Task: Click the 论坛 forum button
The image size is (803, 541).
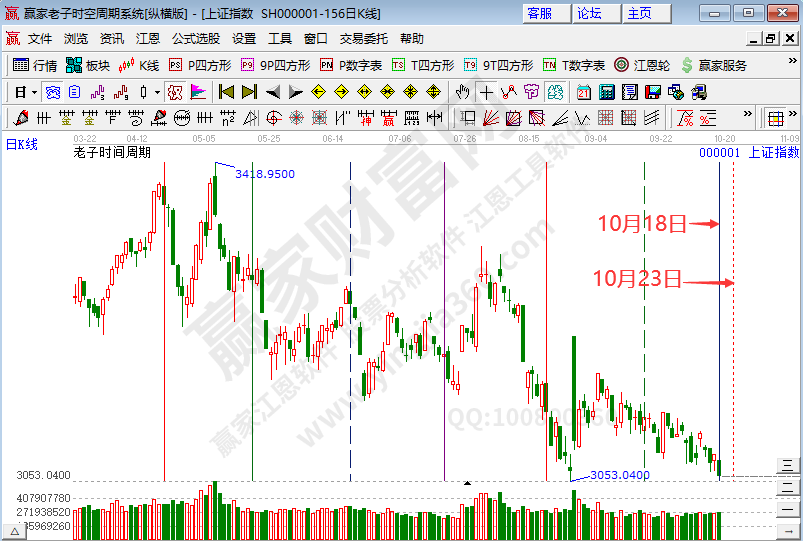Action: click(x=590, y=13)
